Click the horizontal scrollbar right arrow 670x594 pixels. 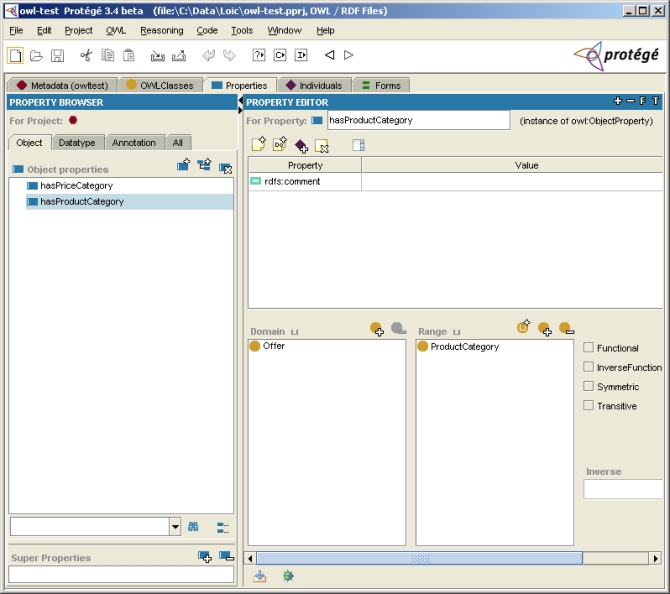click(x=655, y=558)
